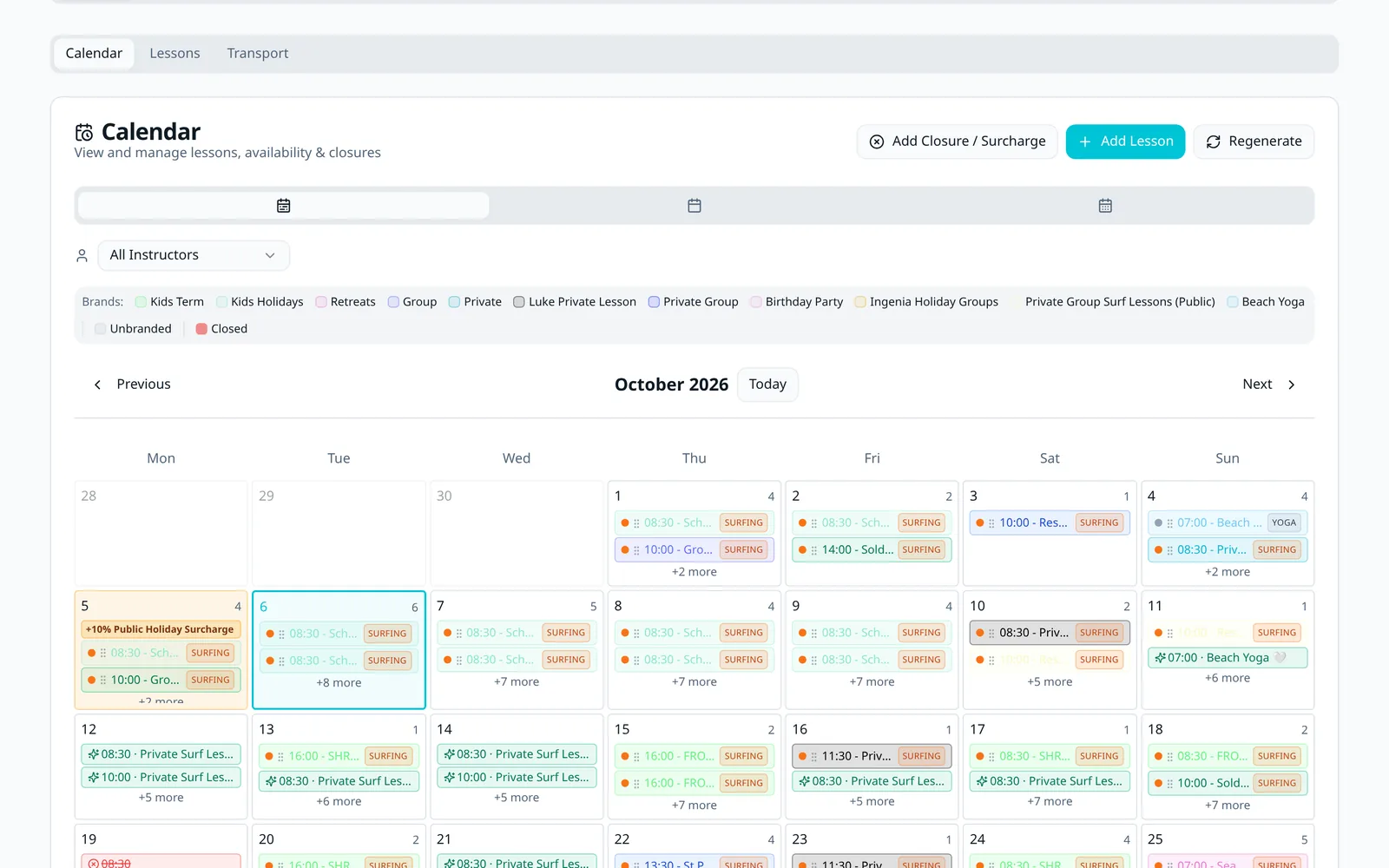Open the Calendar tab

94,53
